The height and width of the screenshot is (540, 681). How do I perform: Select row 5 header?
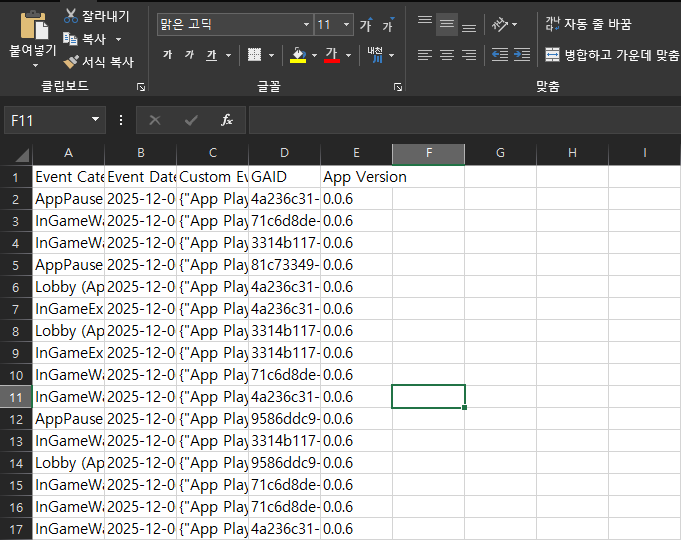(x=16, y=265)
